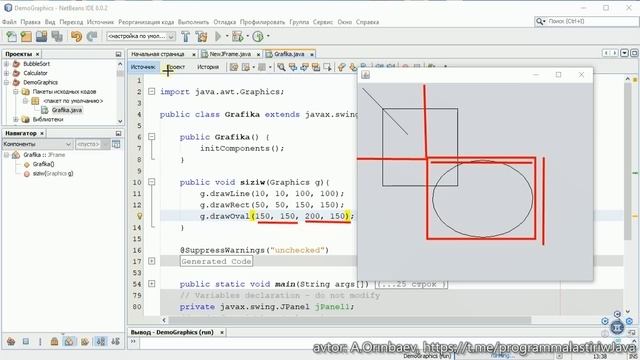Image resolution: width=640 pixels, height=360 pixels.
Task: Switch to the NewJFrame.java tab
Action: pyautogui.click(x=230, y=54)
